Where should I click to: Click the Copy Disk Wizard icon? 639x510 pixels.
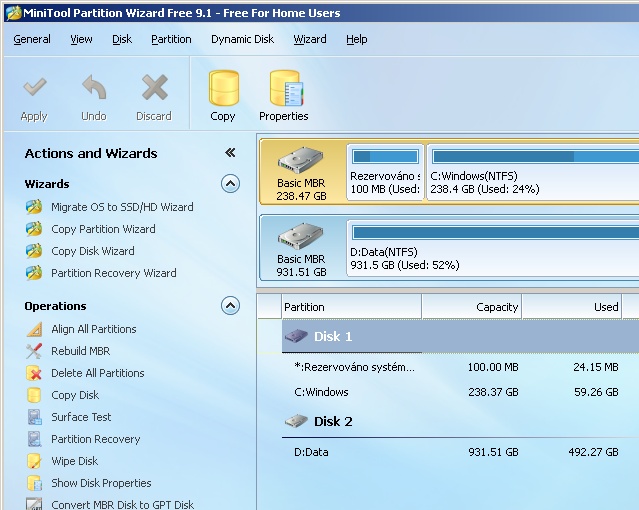click(34, 251)
